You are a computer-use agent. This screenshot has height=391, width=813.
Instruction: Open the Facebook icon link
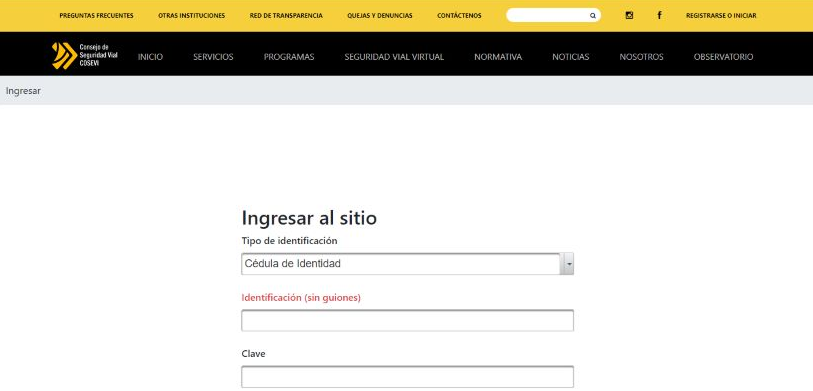(659, 16)
